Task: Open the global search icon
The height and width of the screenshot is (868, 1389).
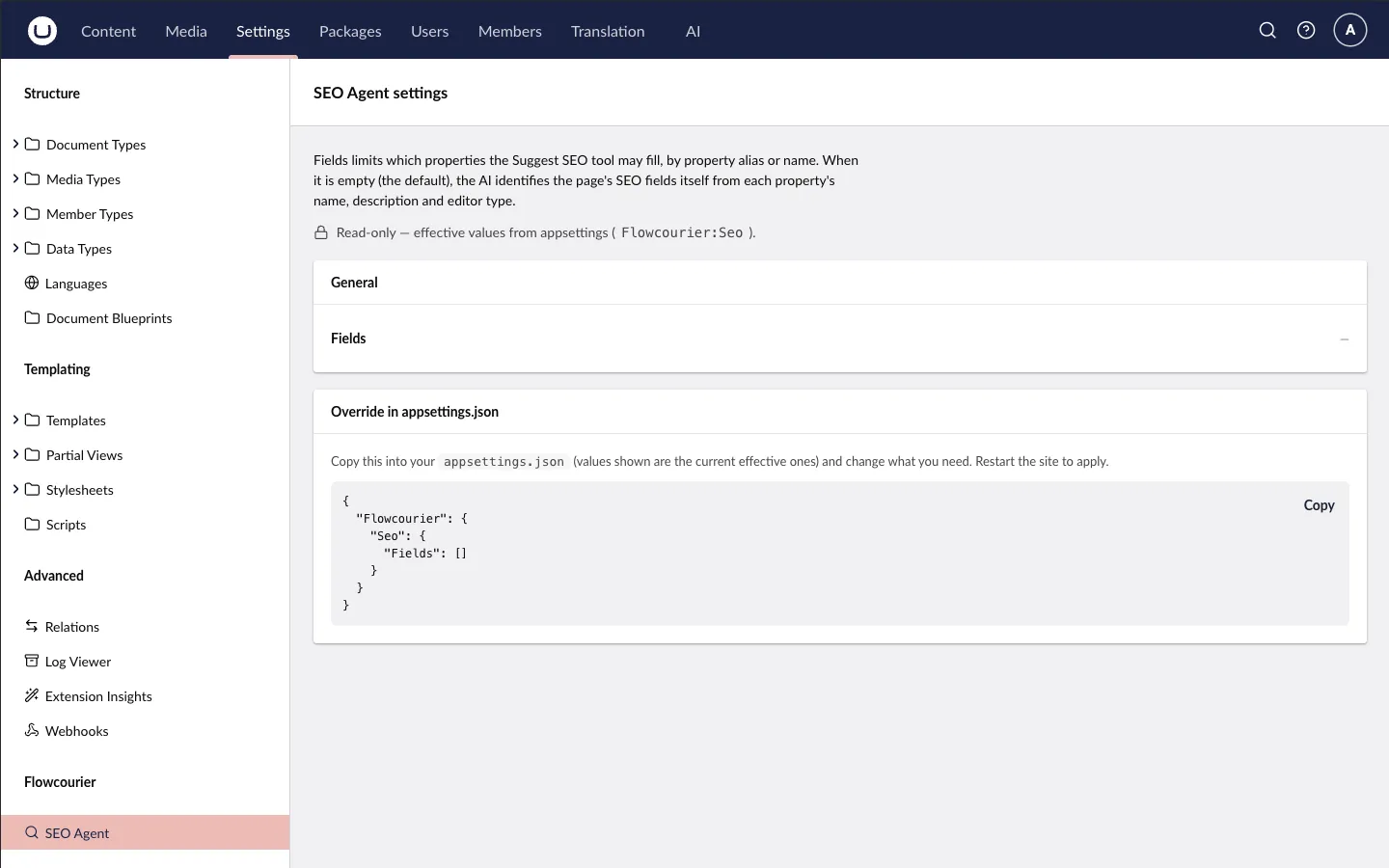Action: click(1267, 31)
